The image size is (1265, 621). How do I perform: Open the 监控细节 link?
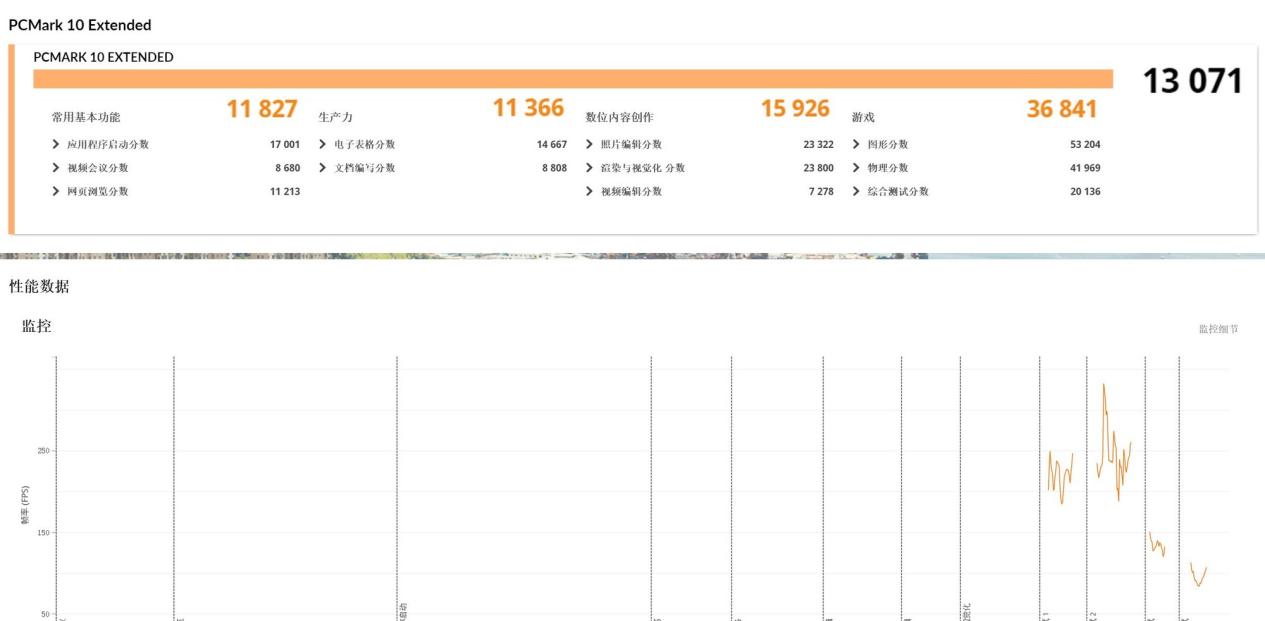coord(1218,329)
